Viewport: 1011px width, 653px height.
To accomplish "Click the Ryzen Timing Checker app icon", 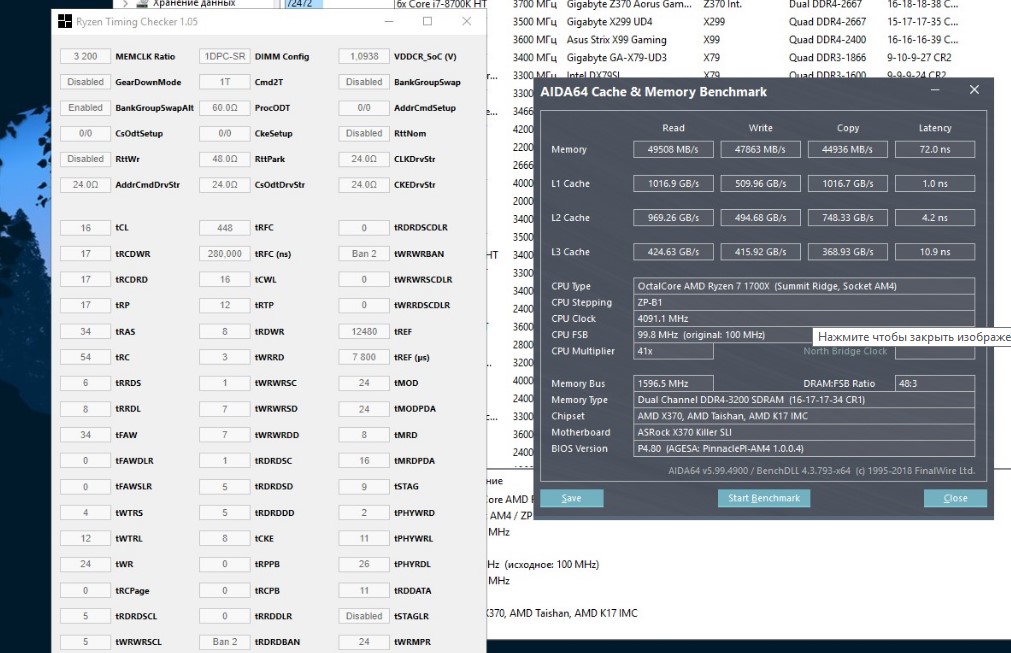I will click(65, 21).
